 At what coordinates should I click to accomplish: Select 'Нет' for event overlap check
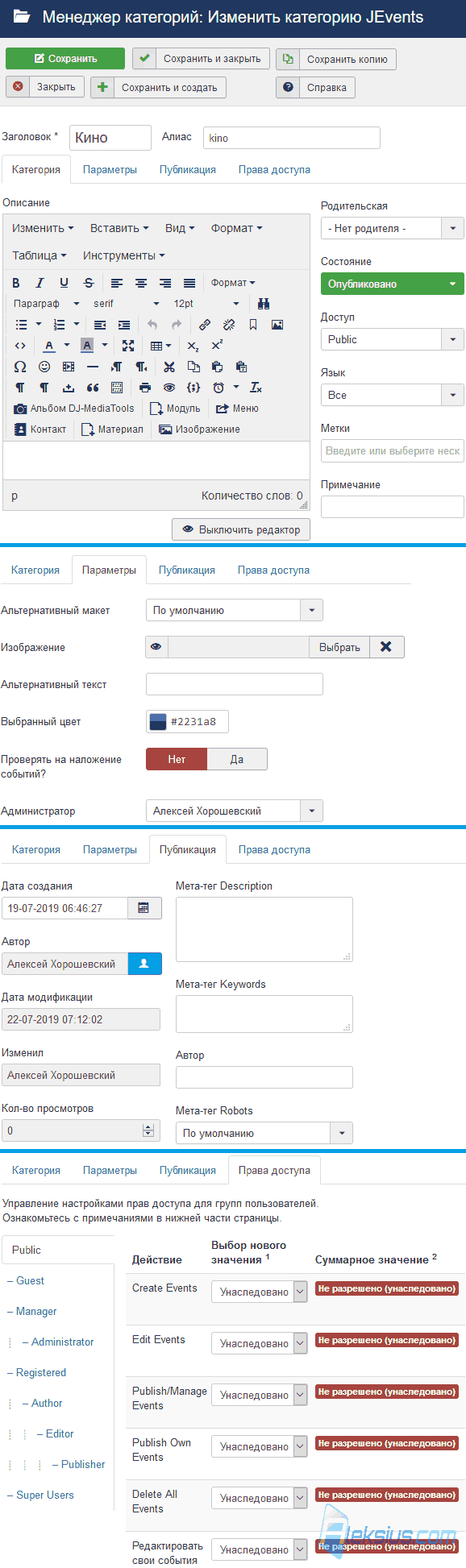(177, 759)
